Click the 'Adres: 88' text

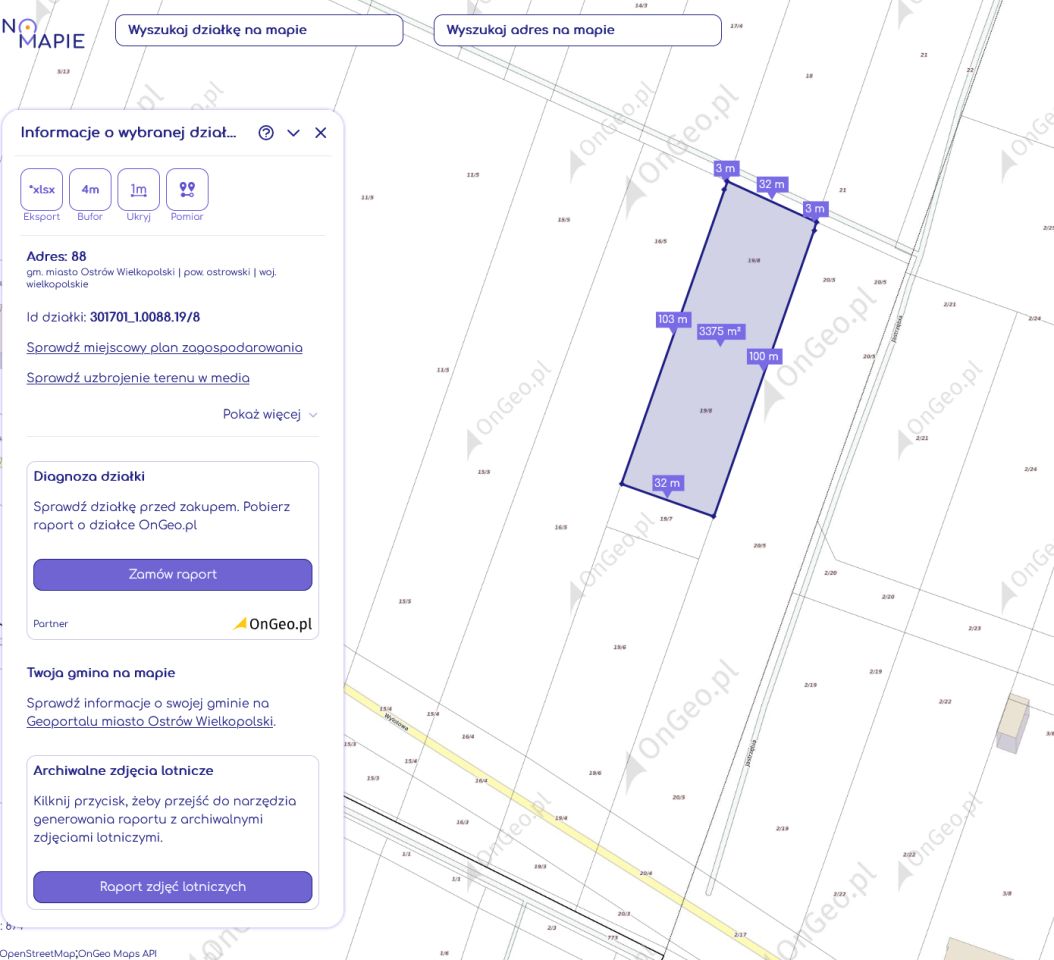[56, 256]
